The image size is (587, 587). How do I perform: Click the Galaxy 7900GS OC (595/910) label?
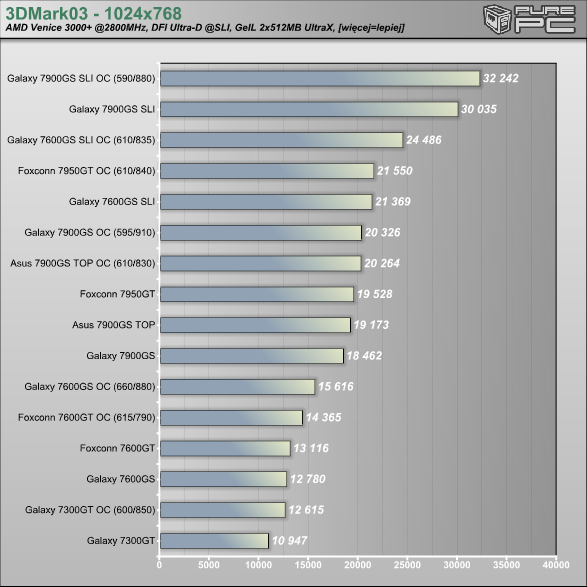tap(90, 232)
